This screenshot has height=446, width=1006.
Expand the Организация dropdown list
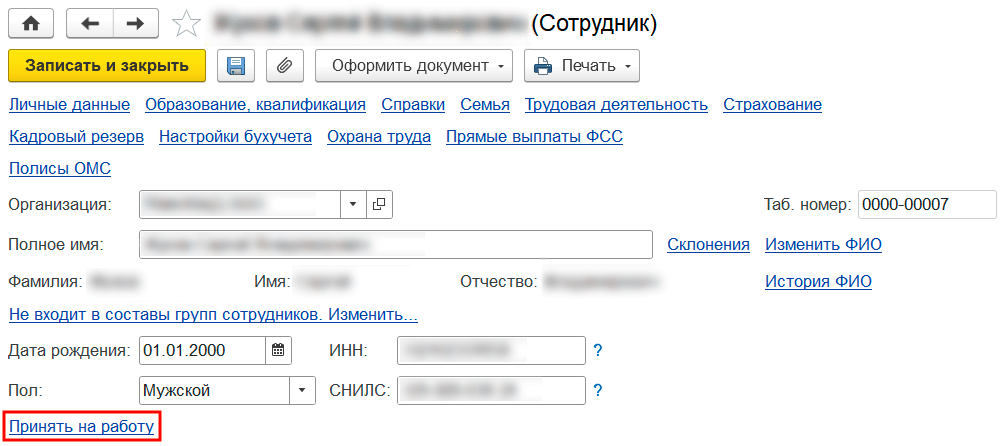click(x=353, y=204)
